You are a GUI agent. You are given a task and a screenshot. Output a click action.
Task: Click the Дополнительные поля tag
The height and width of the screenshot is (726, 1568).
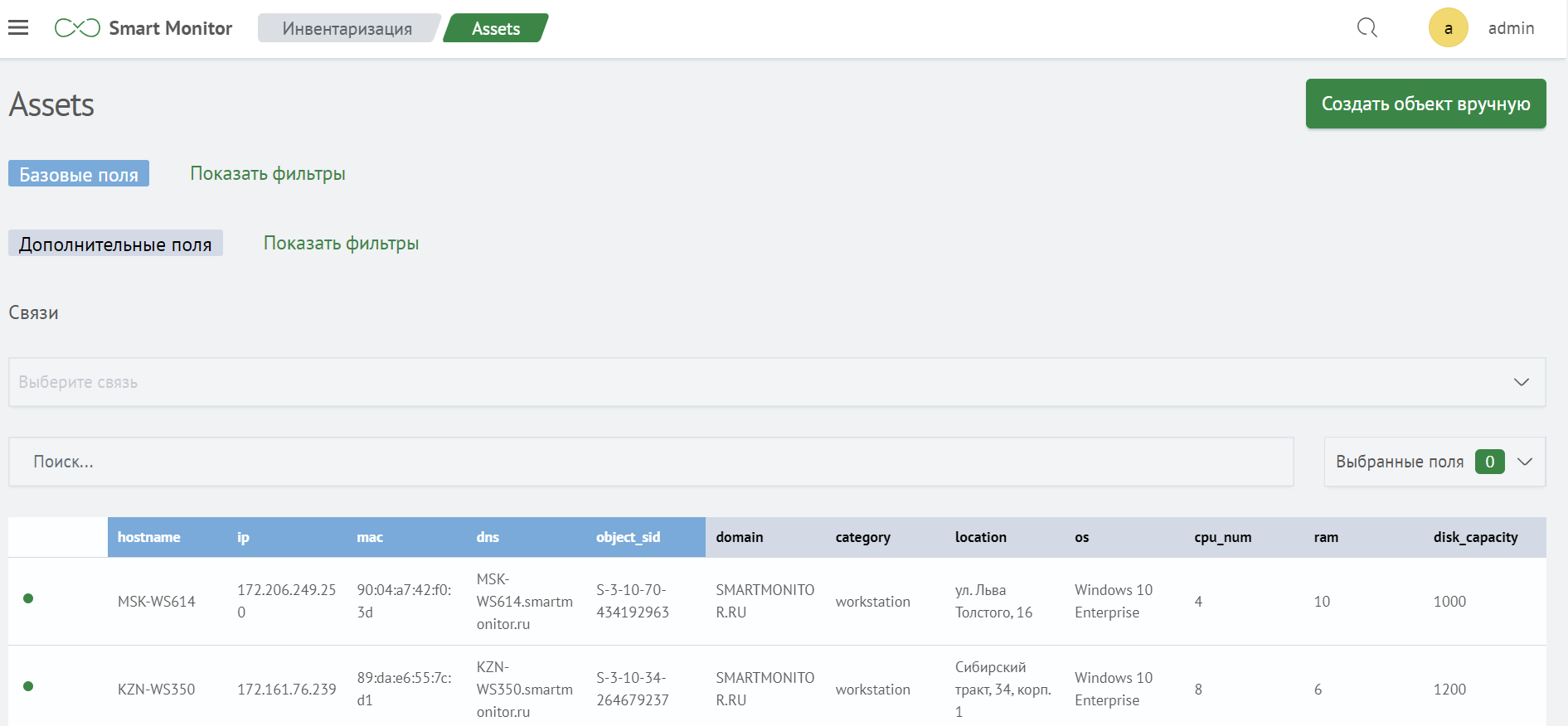pos(115,244)
